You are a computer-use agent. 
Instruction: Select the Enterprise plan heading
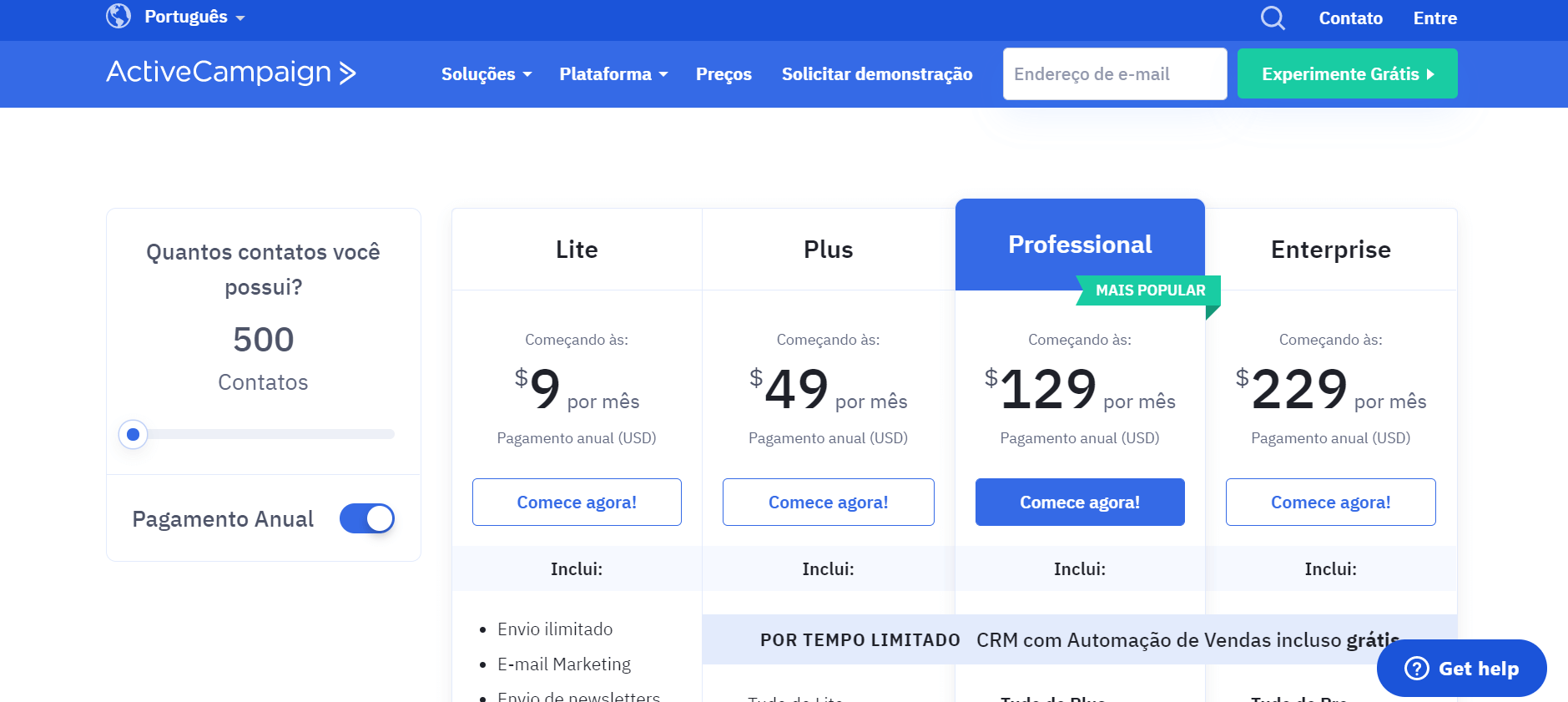pyautogui.click(x=1331, y=250)
